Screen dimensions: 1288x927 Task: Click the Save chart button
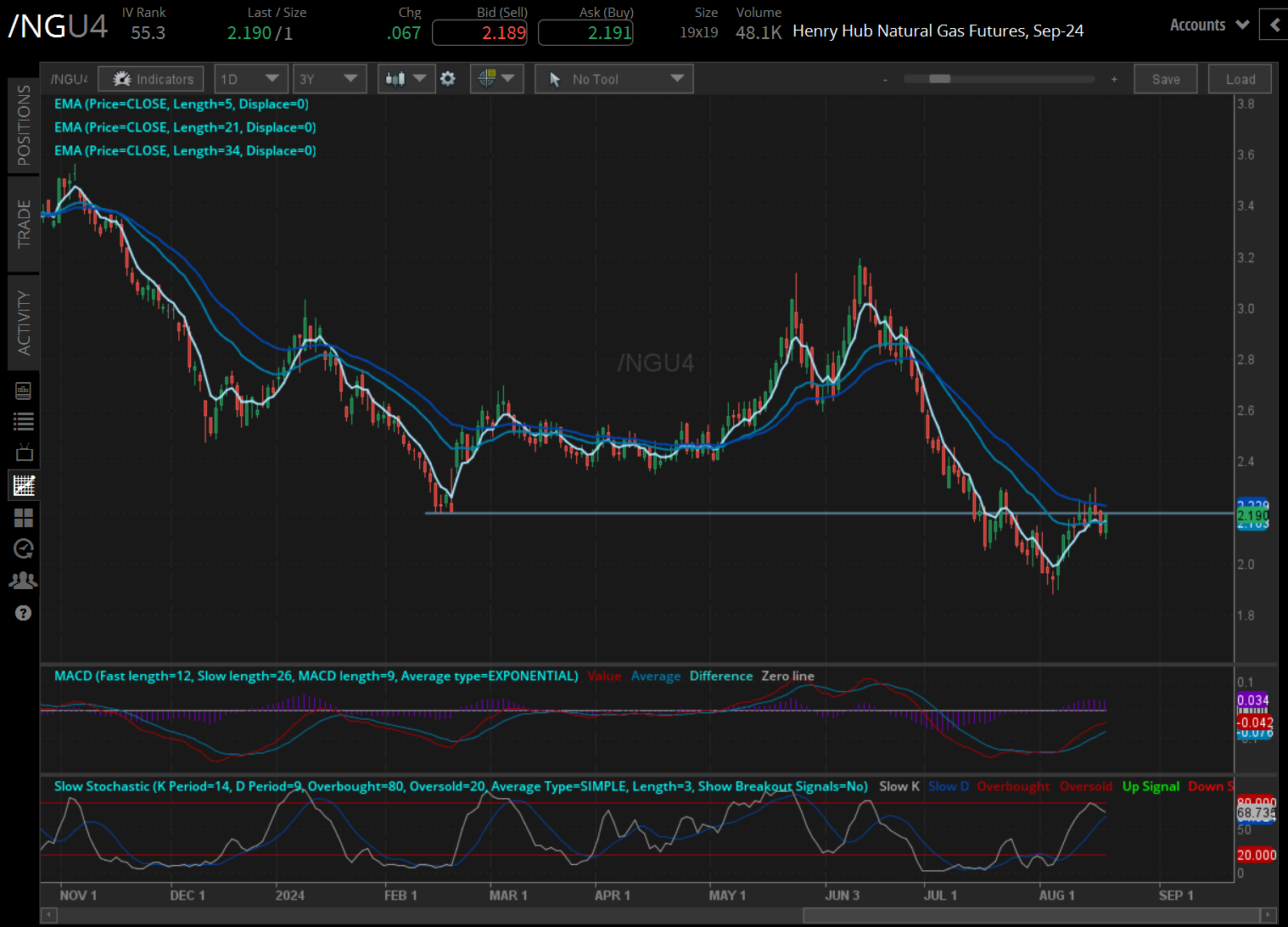1165,79
